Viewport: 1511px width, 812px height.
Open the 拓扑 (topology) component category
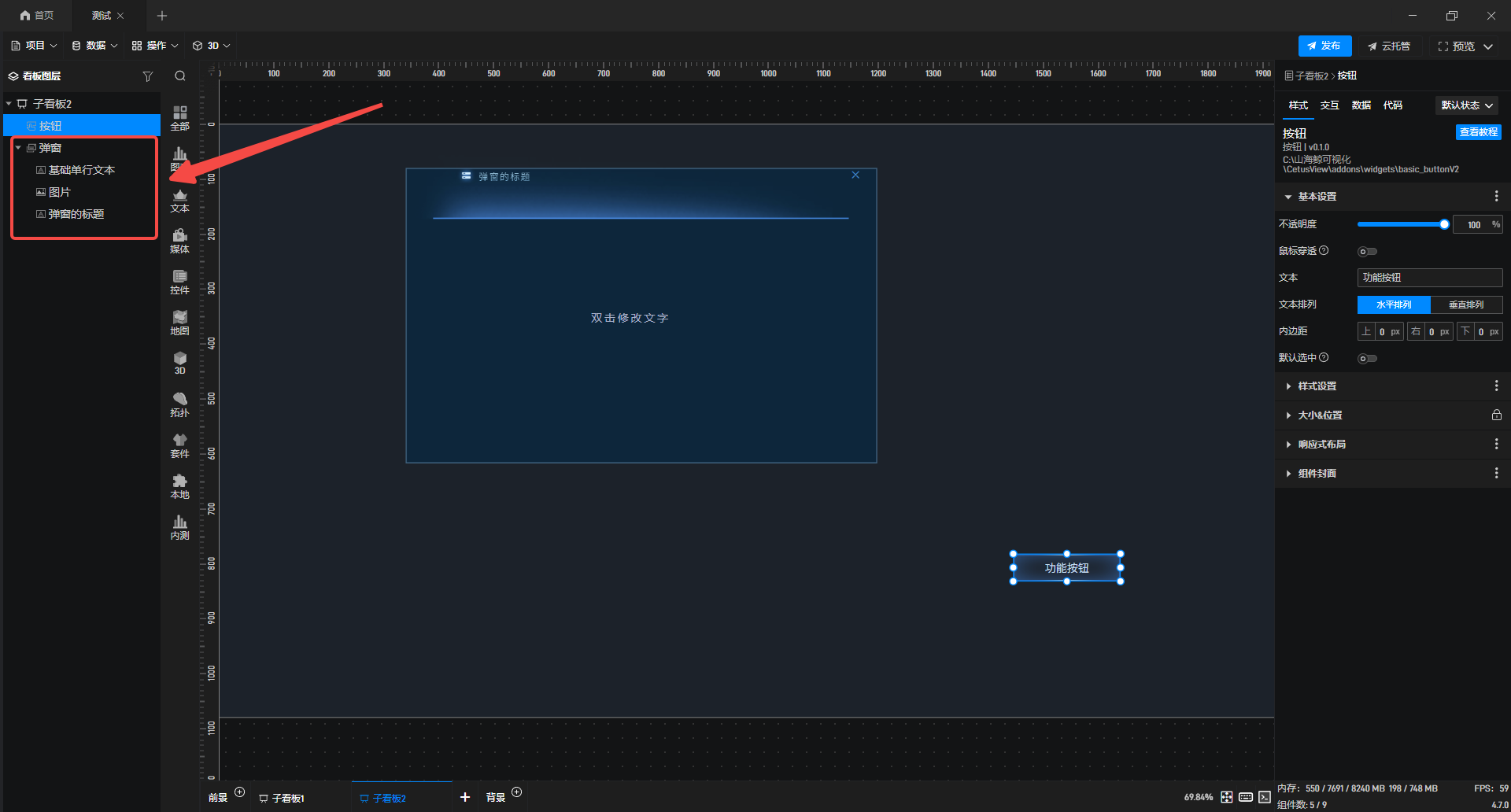pos(179,404)
